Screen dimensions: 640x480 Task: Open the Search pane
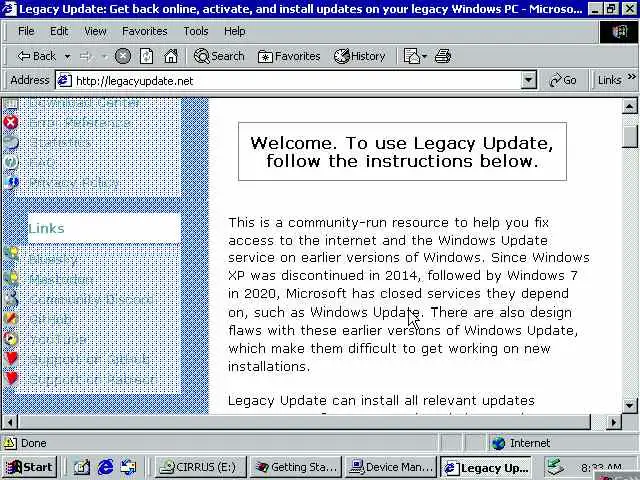pos(219,56)
